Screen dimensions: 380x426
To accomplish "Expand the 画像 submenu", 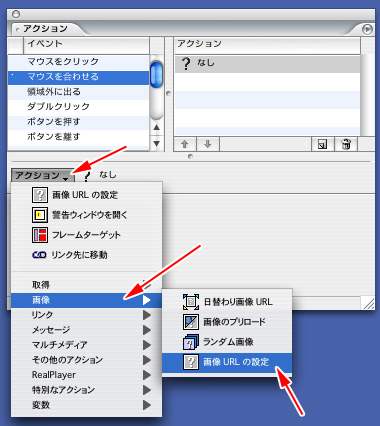I will [86, 300].
